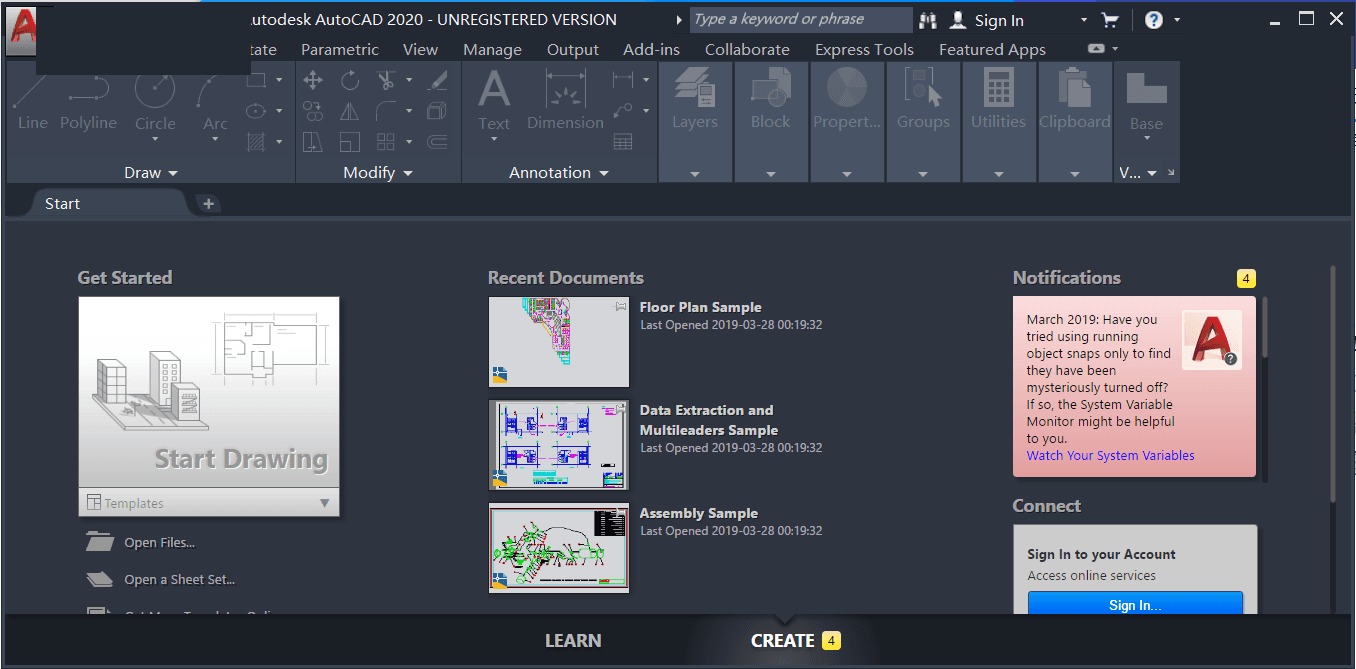Image resolution: width=1356 pixels, height=669 pixels.
Task: Select the Hatch tool in Draw panel
Action: [x=256, y=142]
